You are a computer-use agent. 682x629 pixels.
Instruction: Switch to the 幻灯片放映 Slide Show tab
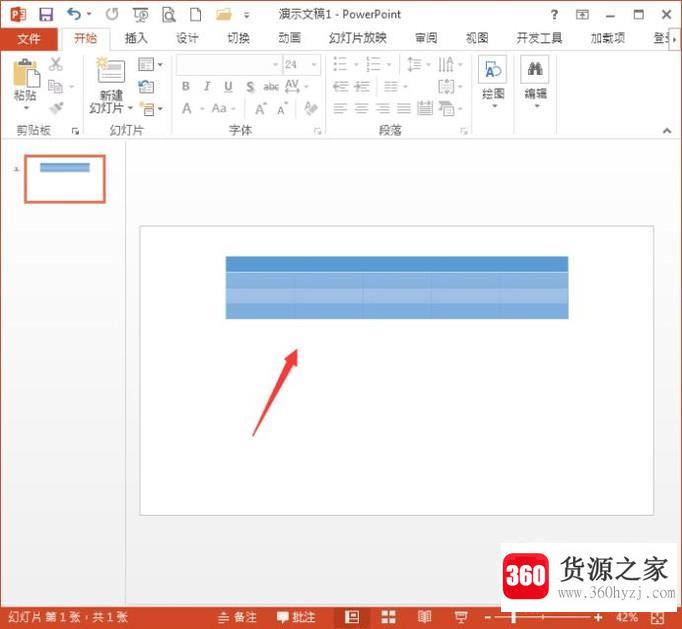(x=358, y=38)
